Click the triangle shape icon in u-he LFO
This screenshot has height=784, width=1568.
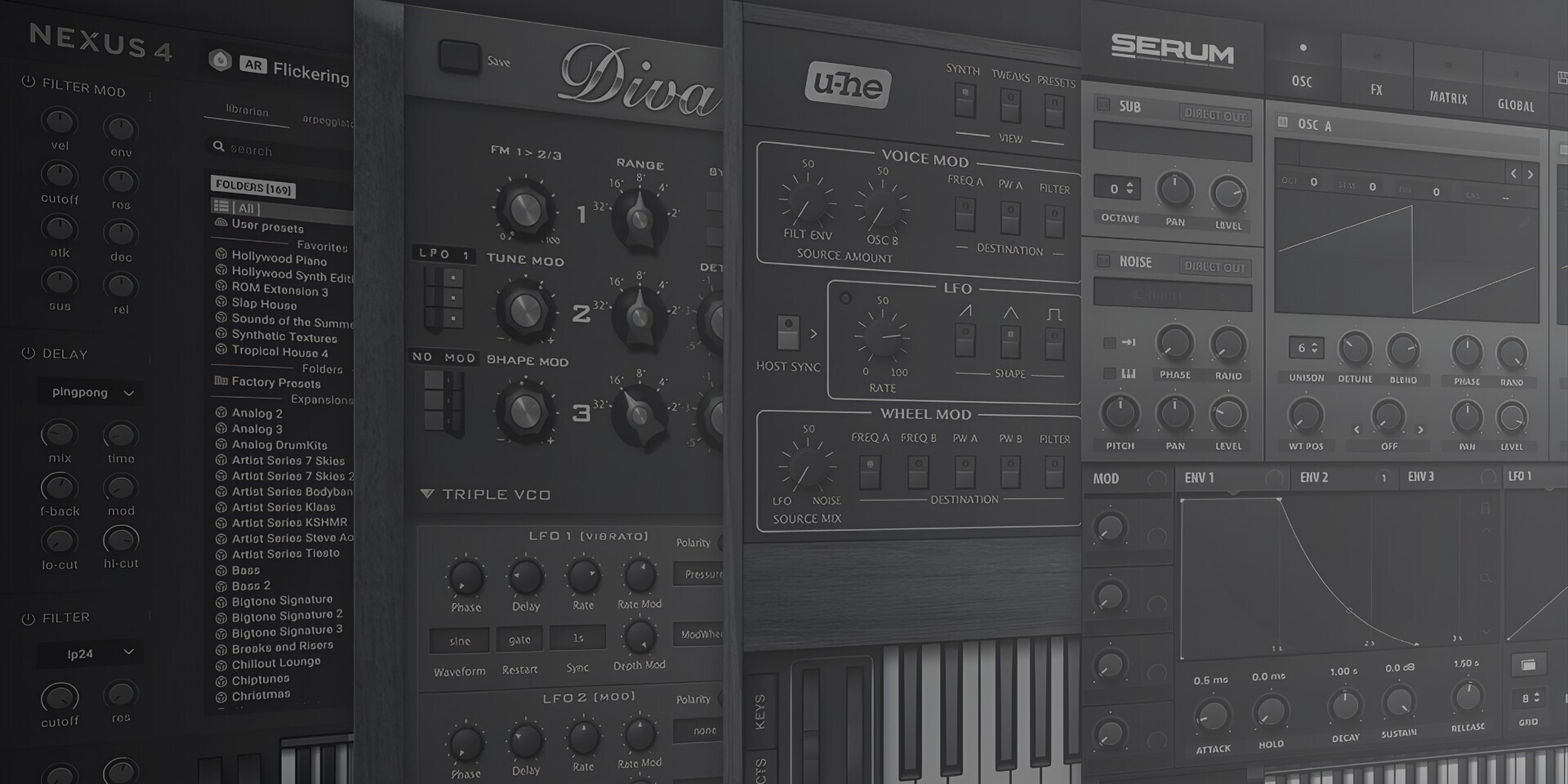click(x=1010, y=312)
